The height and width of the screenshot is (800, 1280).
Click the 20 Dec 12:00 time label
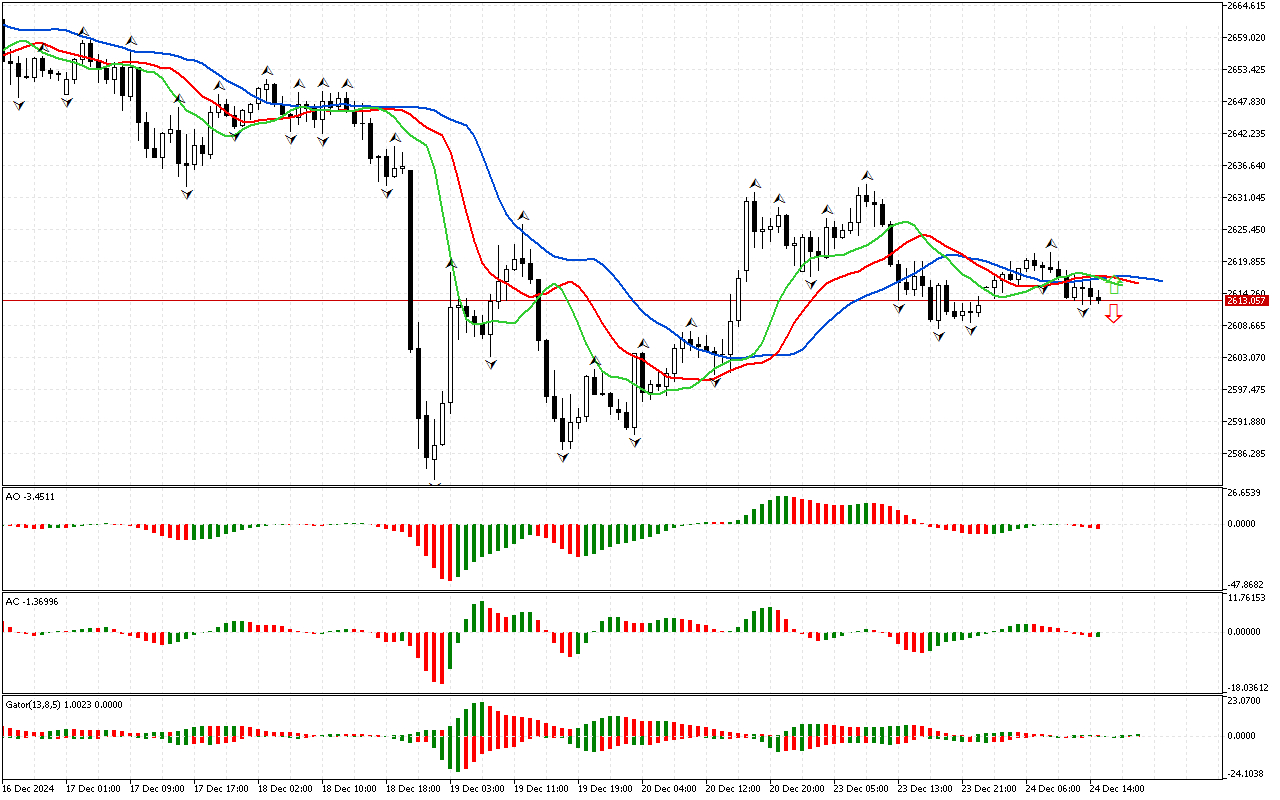pyautogui.click(x=733, y=789)
